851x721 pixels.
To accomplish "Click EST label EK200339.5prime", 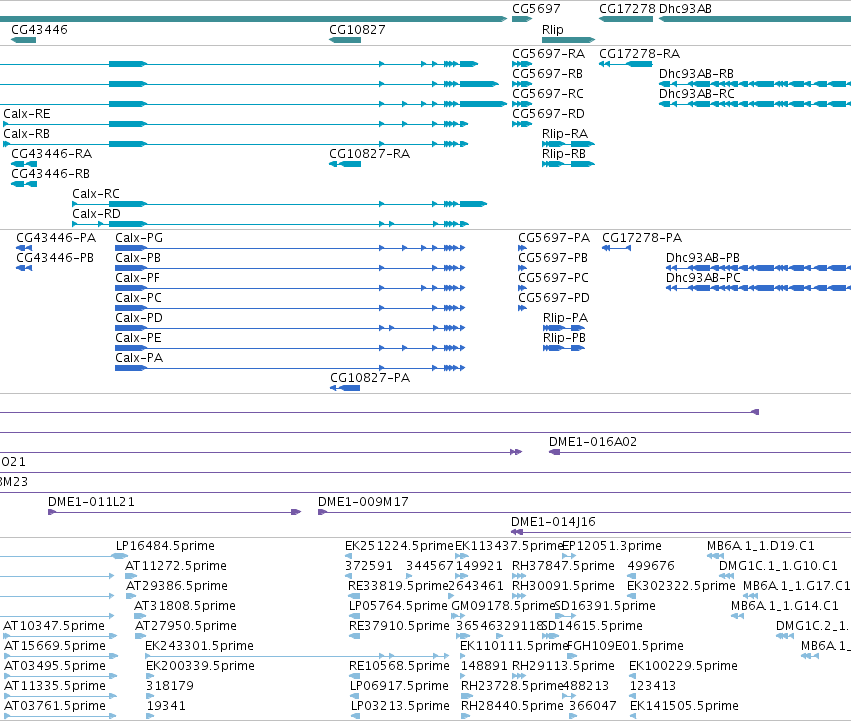I will (200, 667).
